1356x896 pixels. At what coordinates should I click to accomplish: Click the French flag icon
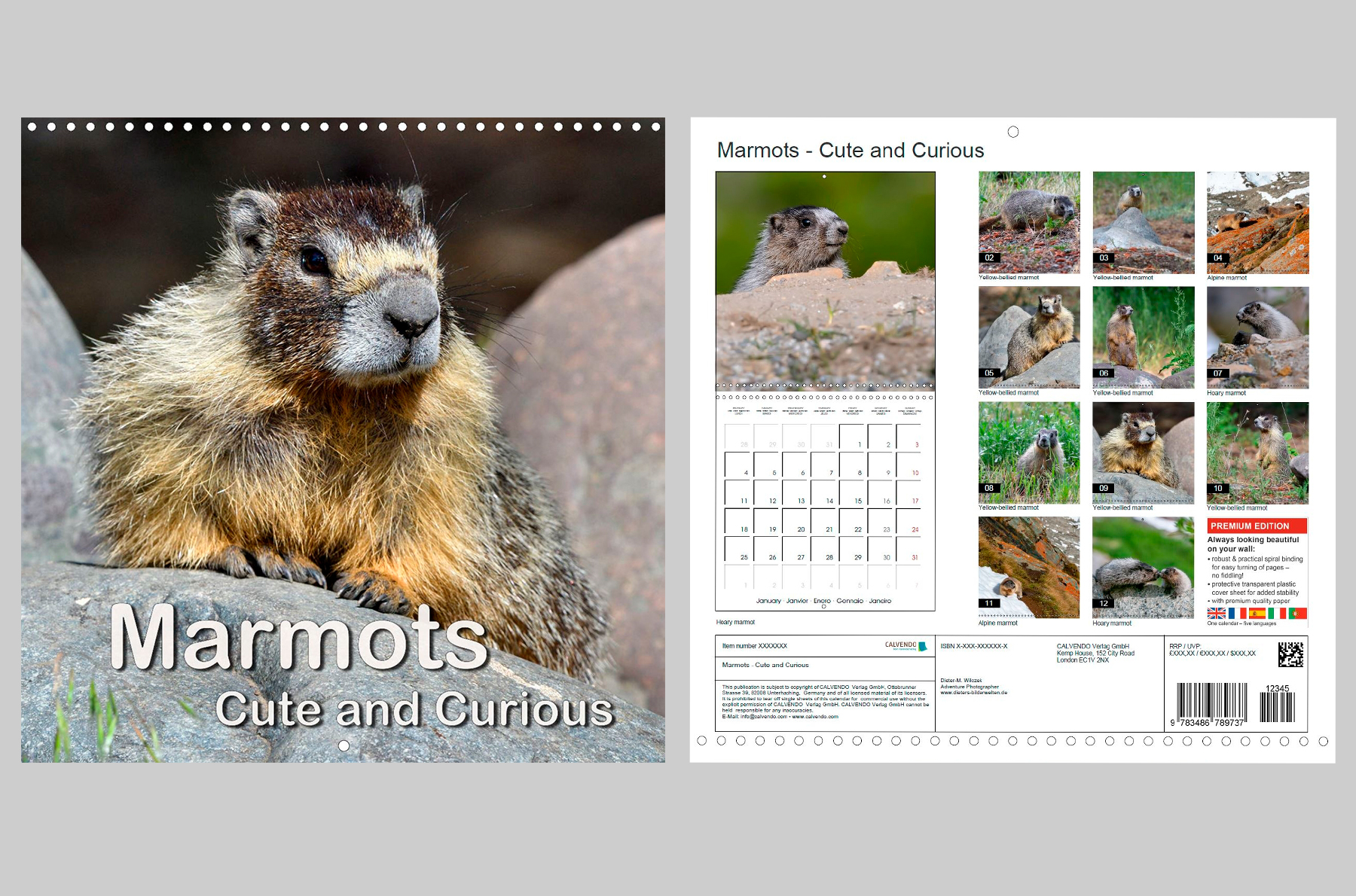pyautogui.click(x=1236, y=614)
